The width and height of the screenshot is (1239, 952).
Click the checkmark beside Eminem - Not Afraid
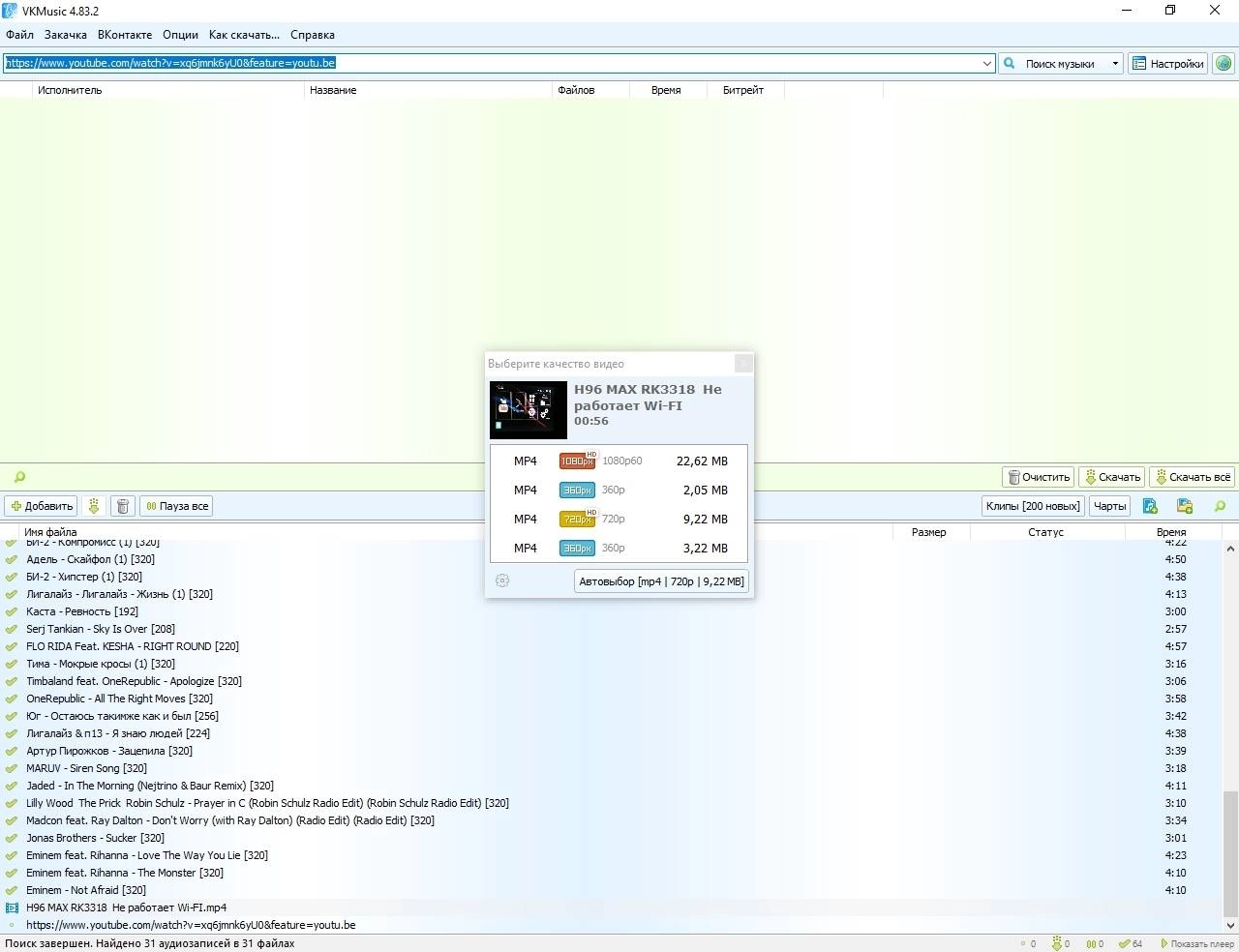12,890
